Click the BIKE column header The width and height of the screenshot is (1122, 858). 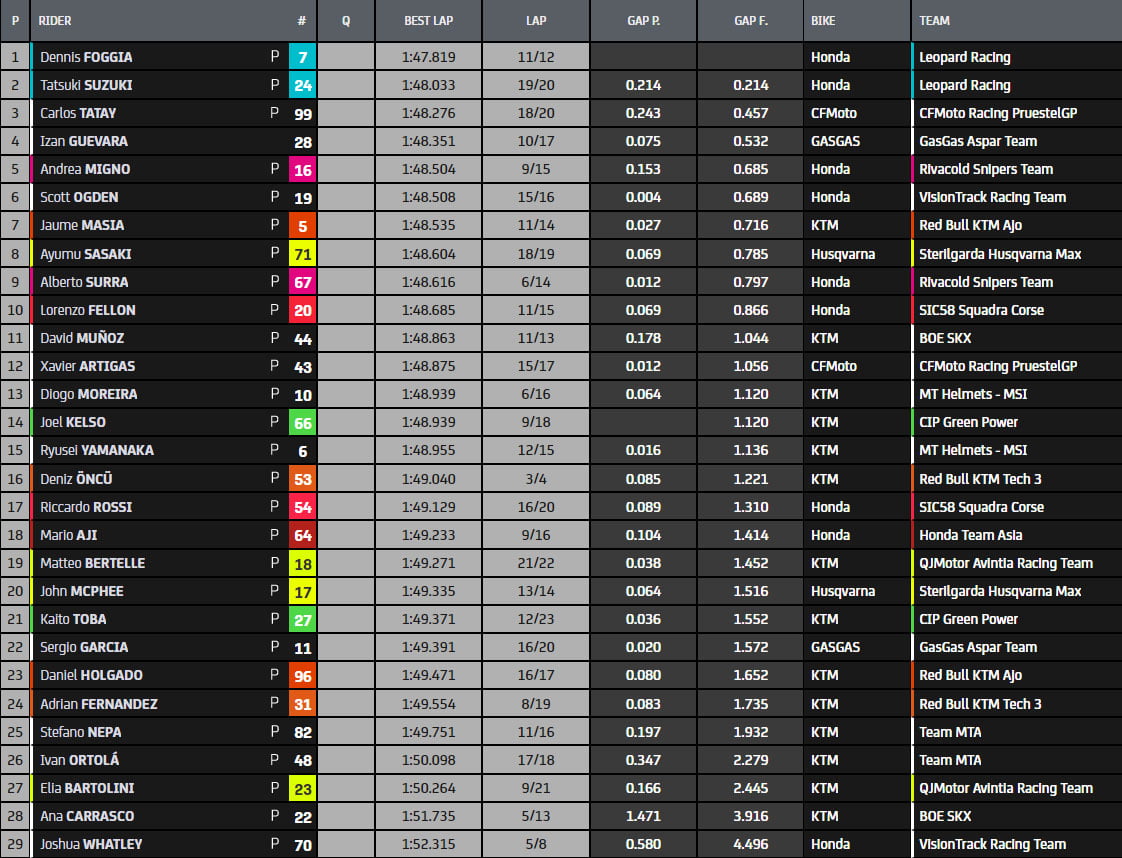point(823,20)
